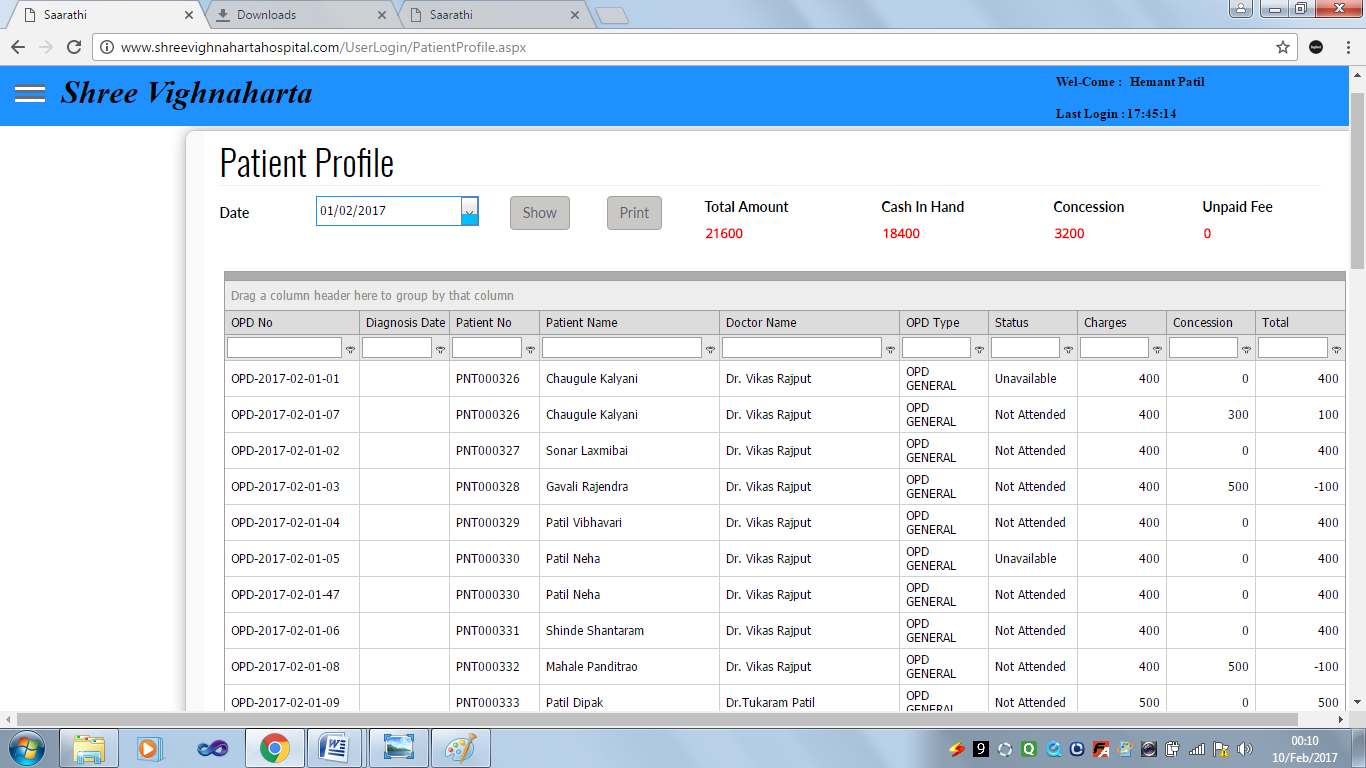Click the Status column filter icon
Screen dimensions: 1366x768
click(1068, 350)
